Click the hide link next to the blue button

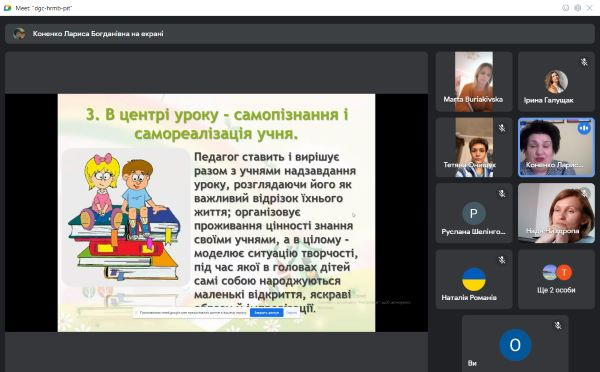291,313
